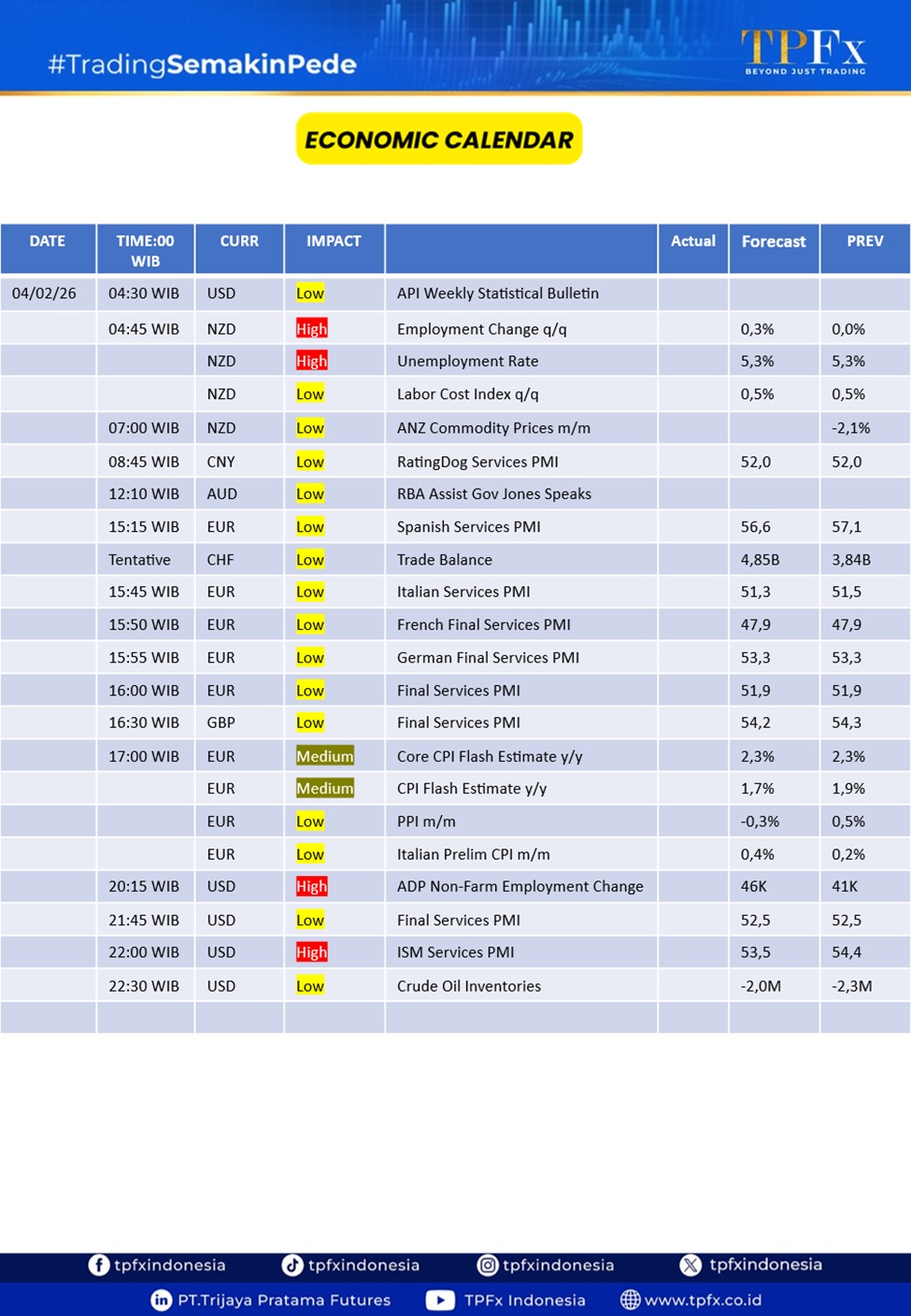
Task: Open the www.tpfx.co.id website link
Action: pos(703,1300)
